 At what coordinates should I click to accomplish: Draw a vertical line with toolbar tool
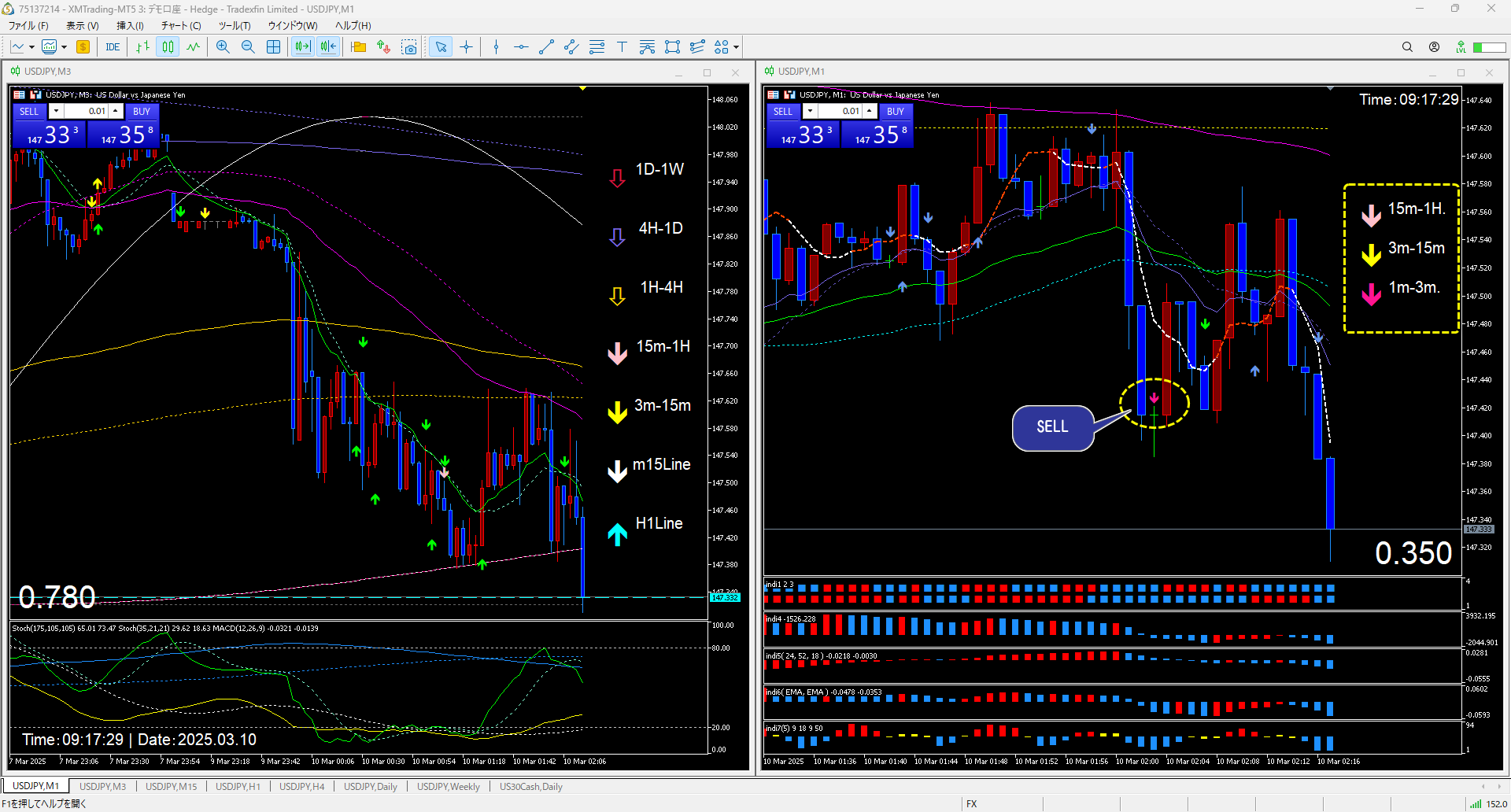click(496, 47)
